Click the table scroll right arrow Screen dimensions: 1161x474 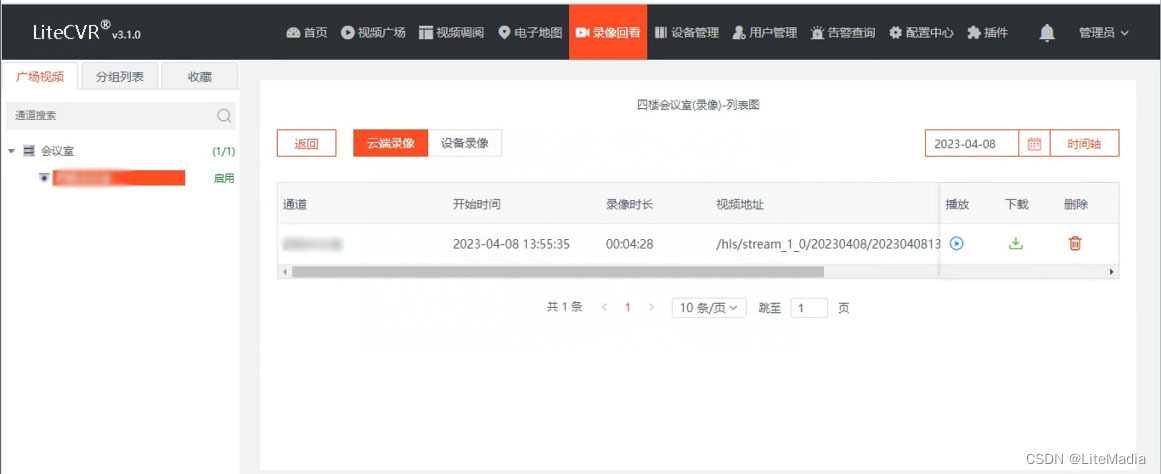[1111, 272]
